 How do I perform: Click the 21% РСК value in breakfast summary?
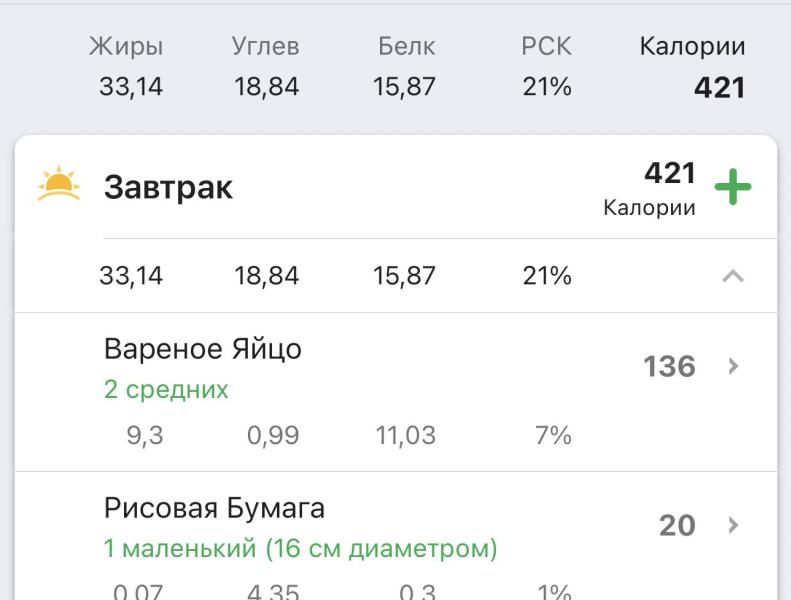[546, 276]
